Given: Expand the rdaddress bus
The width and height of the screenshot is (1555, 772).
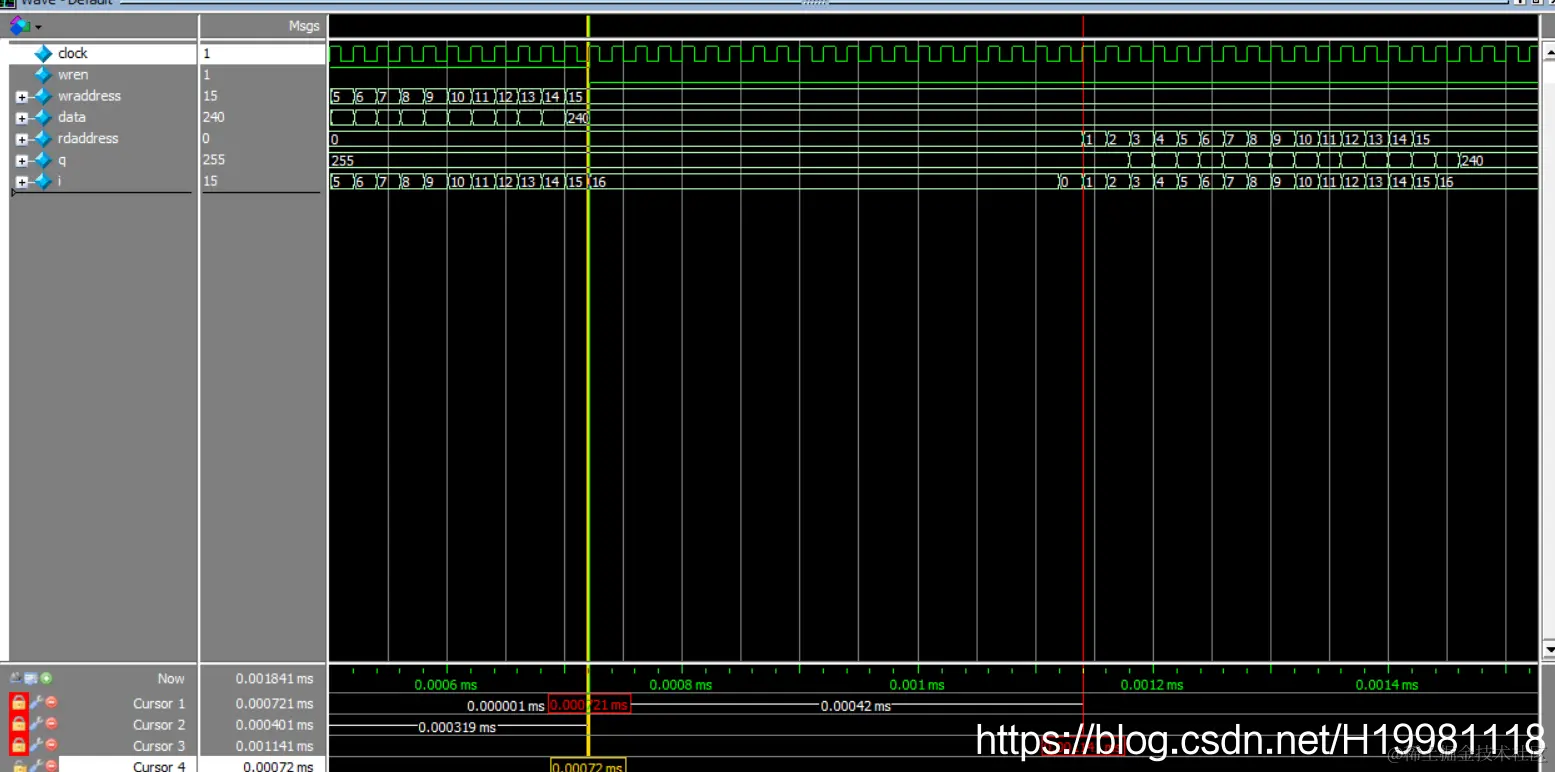Looking at the screenshot, I should (x=22, y=139).
